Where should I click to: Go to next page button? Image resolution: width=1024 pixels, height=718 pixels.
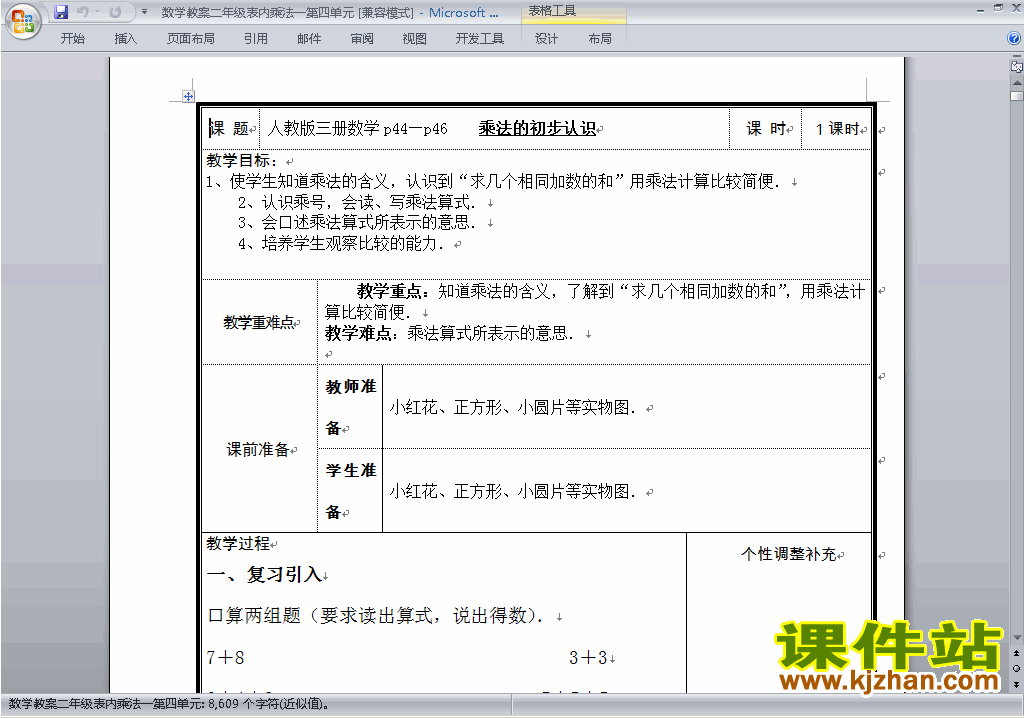point(1016,684)
